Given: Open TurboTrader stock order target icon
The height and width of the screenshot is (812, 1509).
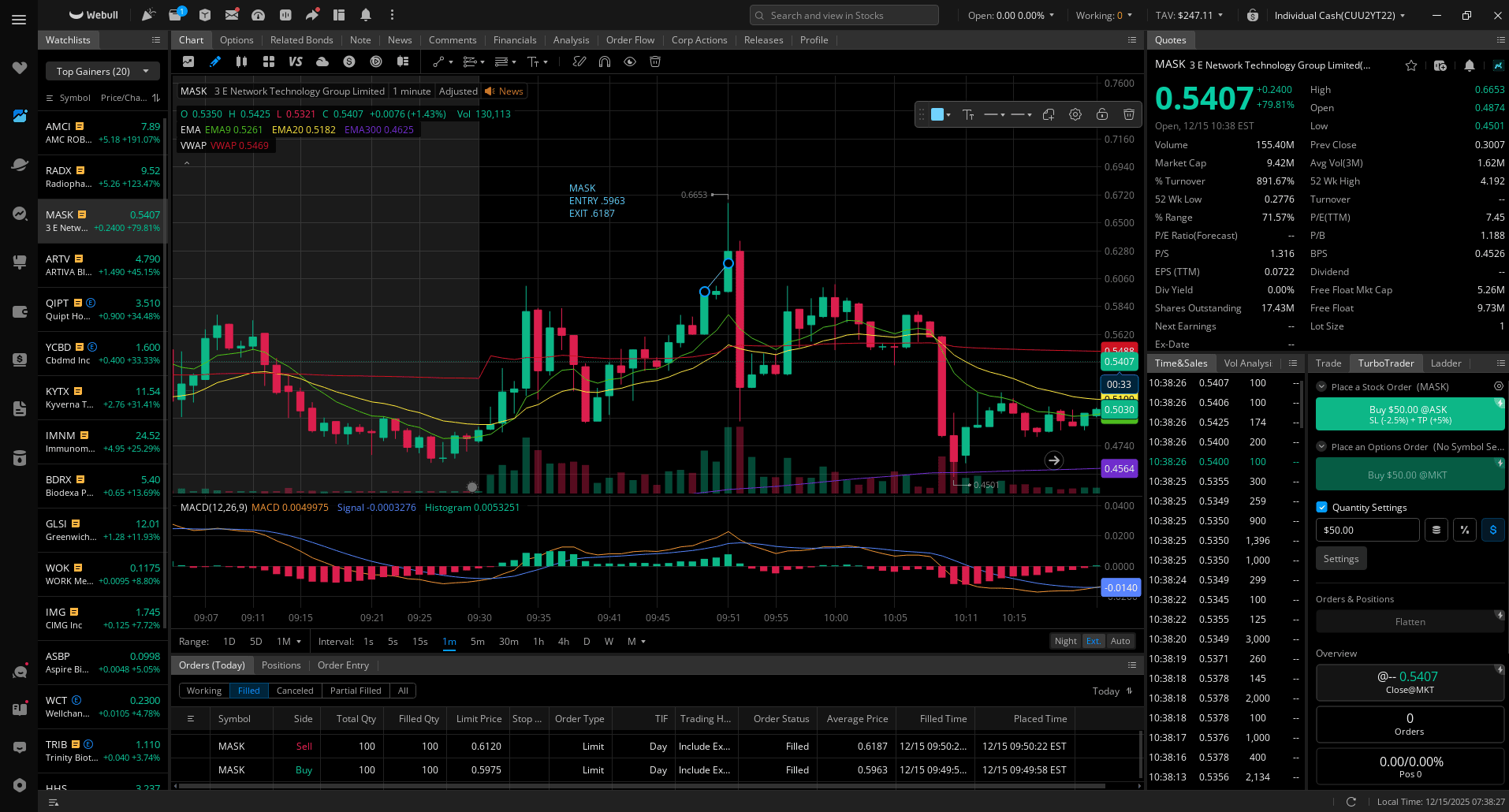Looking at the screenshot, I should [x=1499, y=386].
